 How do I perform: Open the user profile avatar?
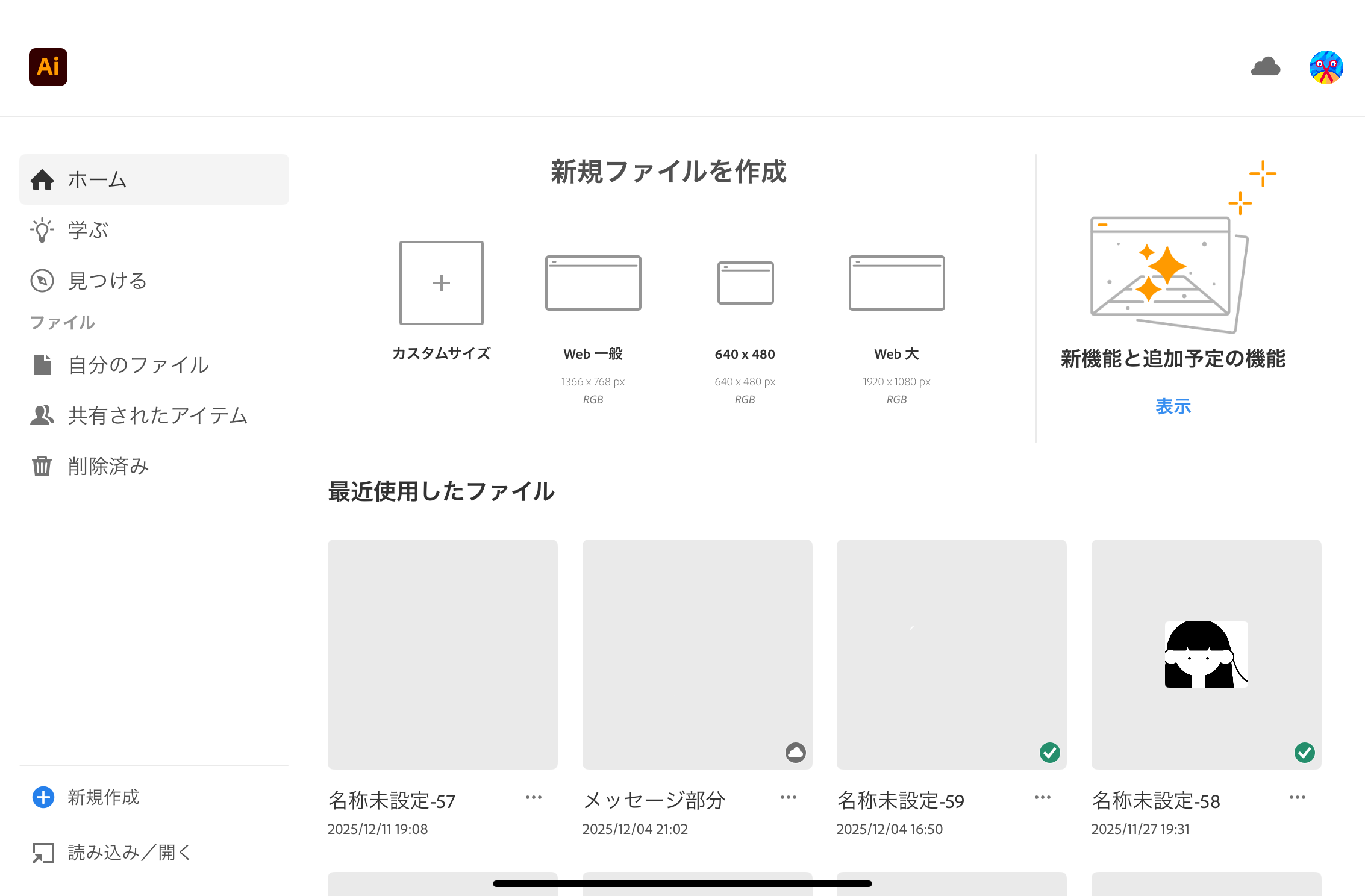[1326, 67]
